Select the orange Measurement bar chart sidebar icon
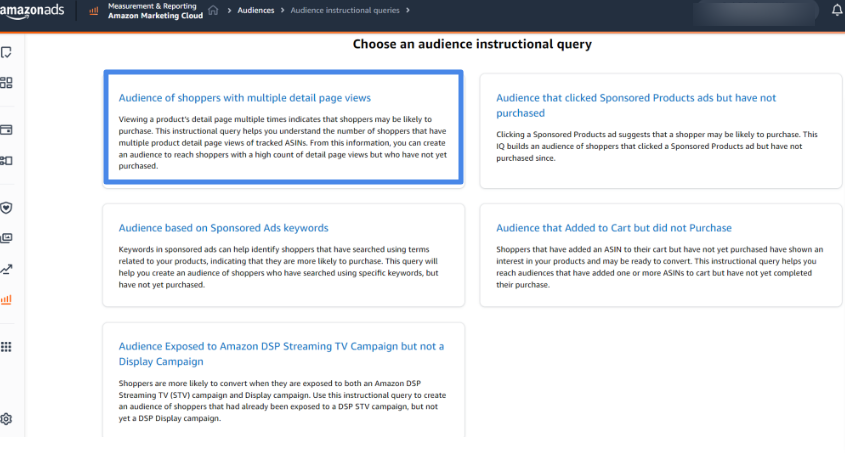This screenshot has height=472, width=845. 6,300
